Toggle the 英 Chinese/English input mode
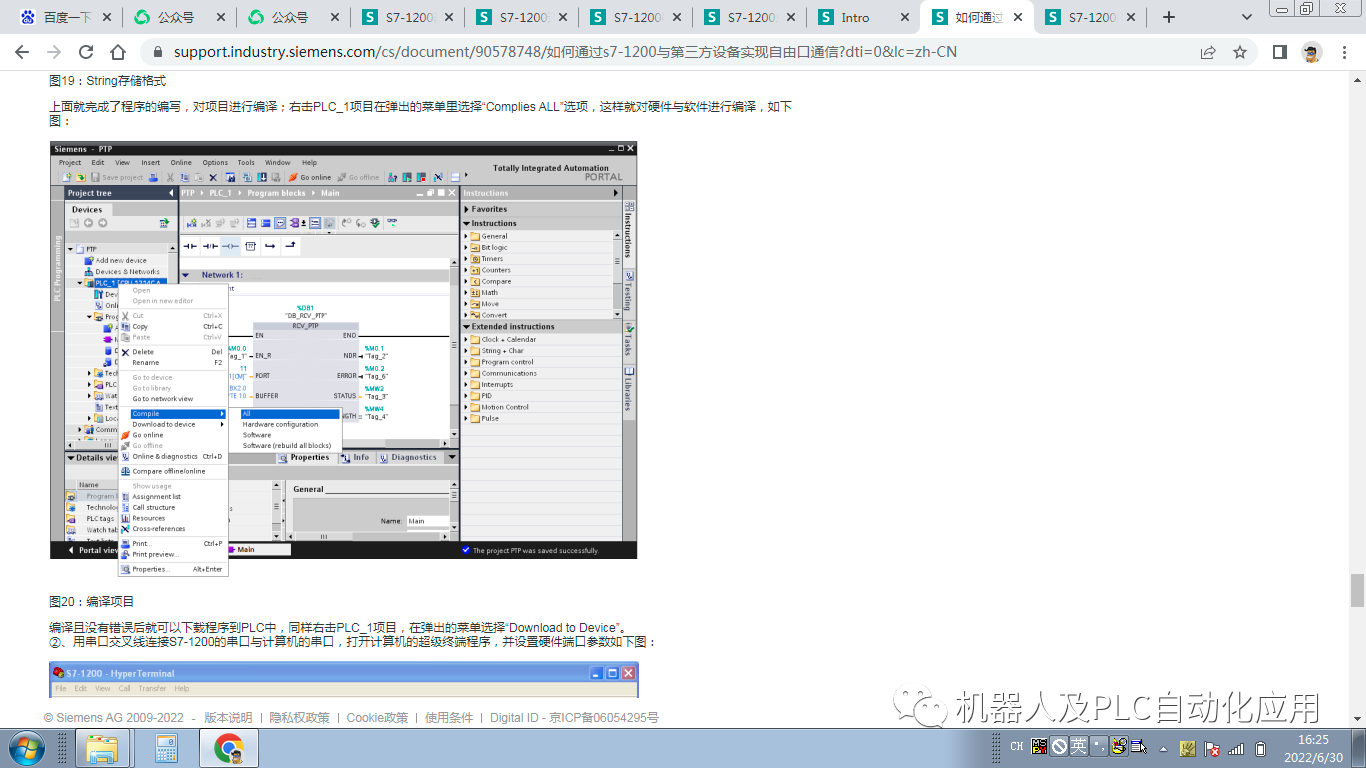Screen dimensions: 1366x768 click(x=1078, y=746)
